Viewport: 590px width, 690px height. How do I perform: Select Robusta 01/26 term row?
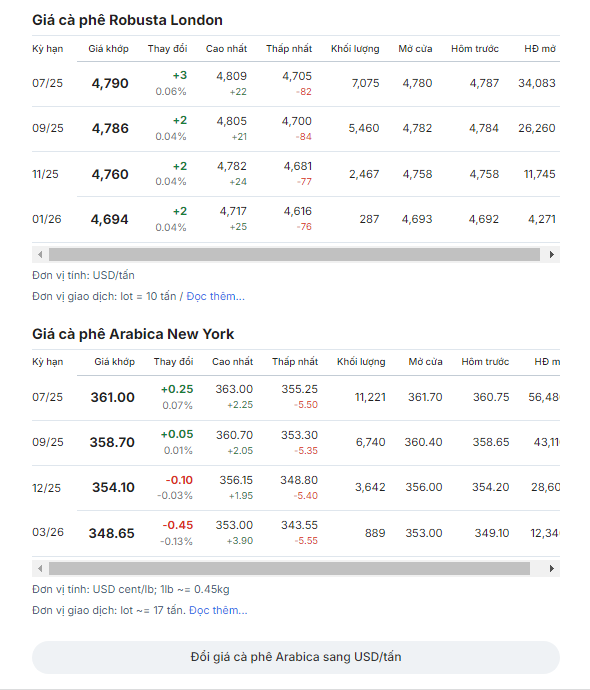(296, 219)
